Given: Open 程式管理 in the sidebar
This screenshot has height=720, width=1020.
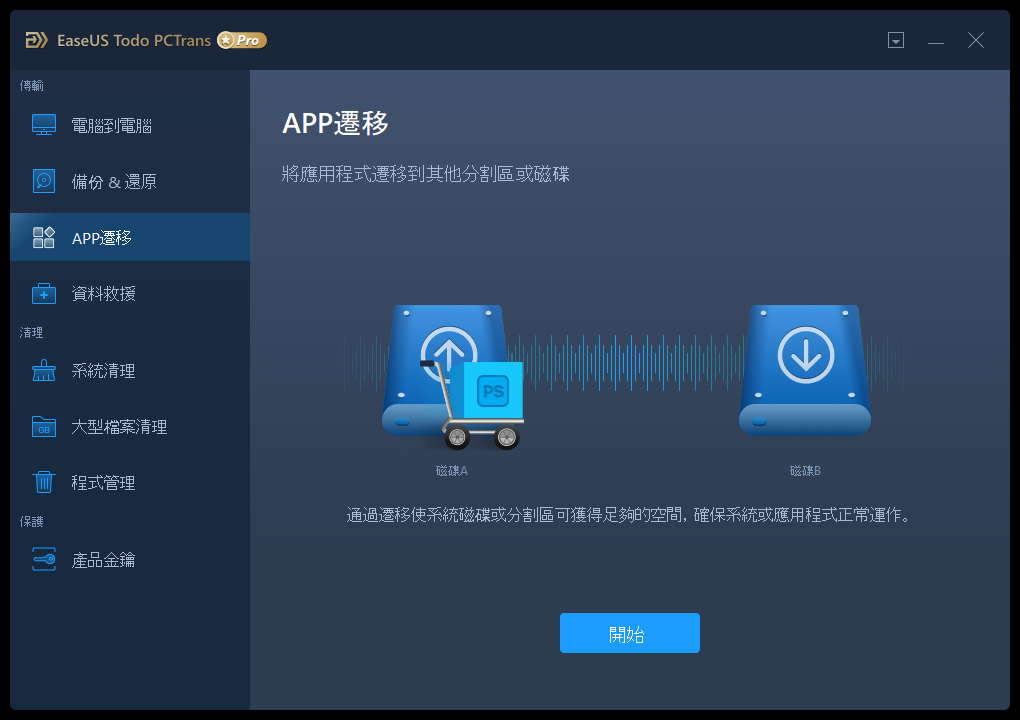Looking at the screenshot, I should [x=130, y=483].
